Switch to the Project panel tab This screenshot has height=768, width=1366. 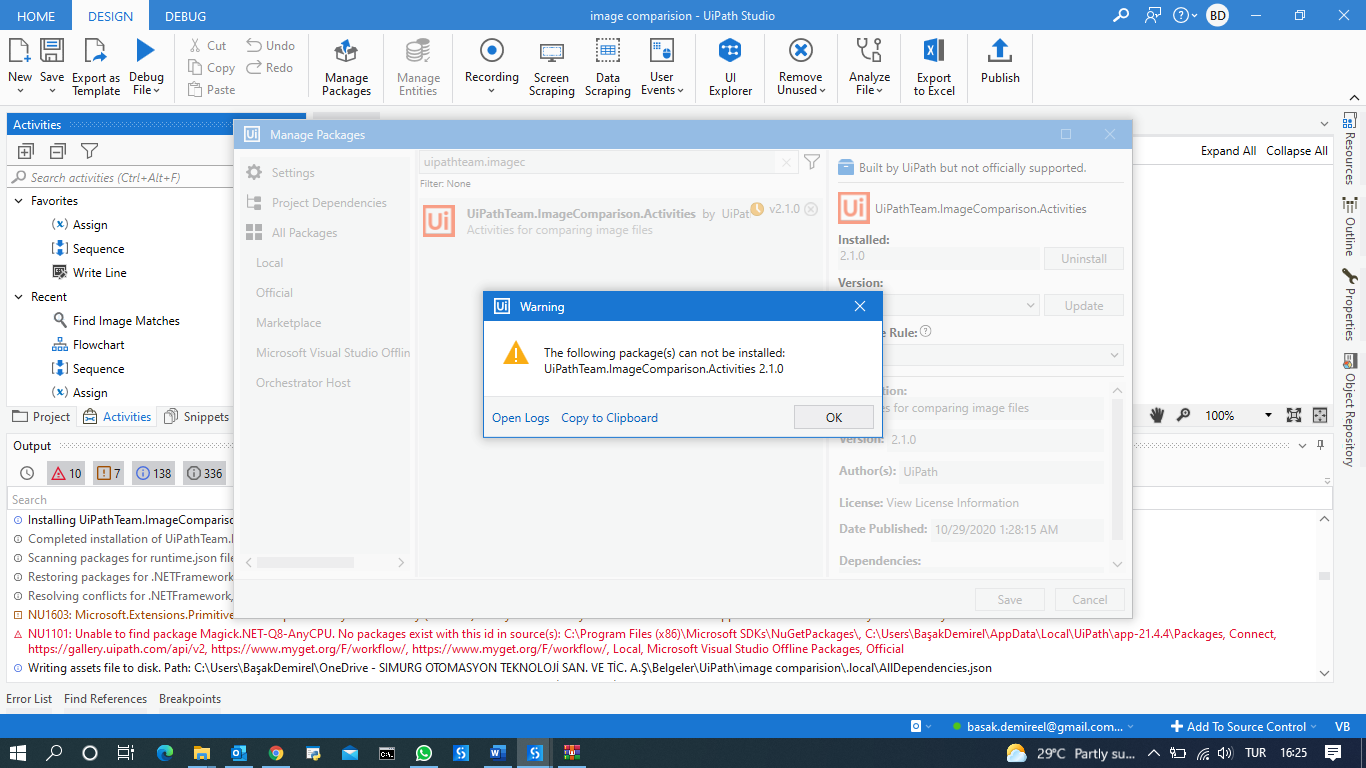(42, 417)
